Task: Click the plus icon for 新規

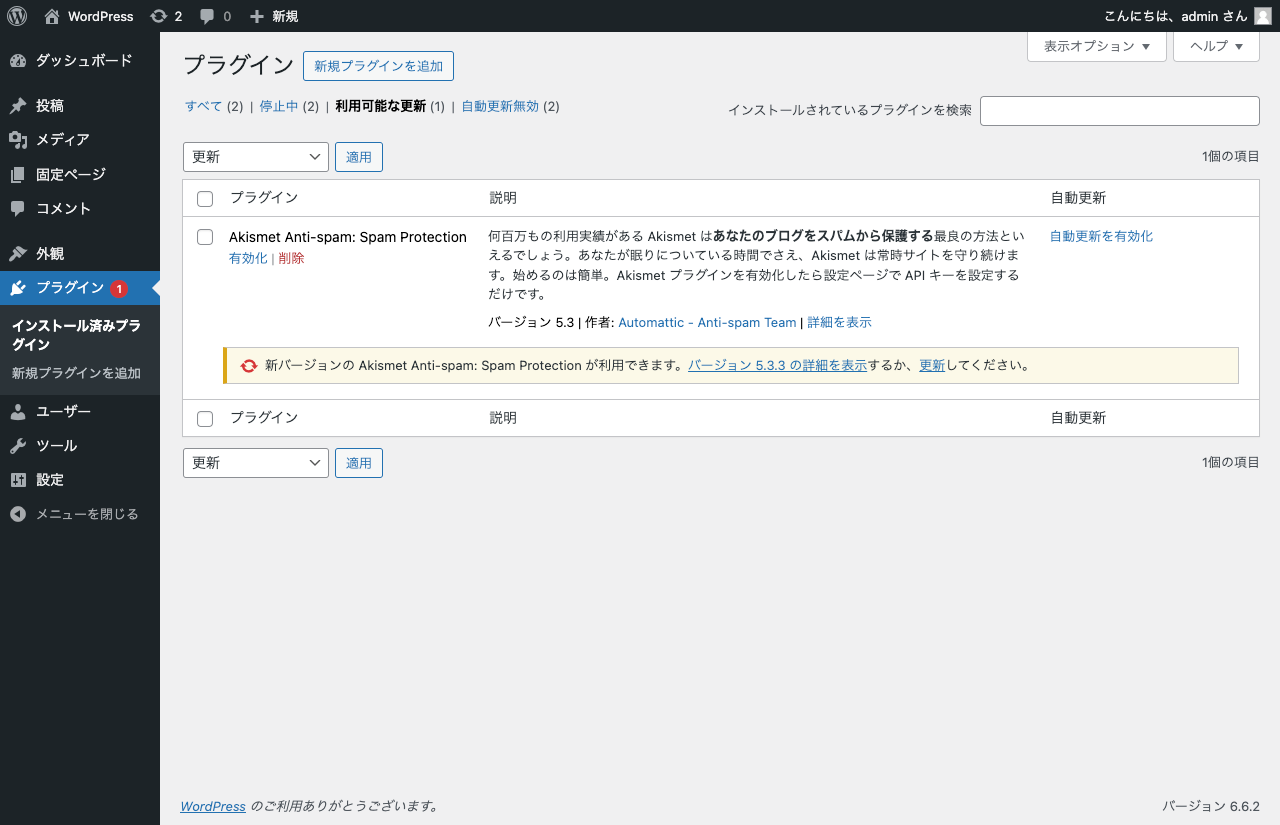Action: point(257,16)
